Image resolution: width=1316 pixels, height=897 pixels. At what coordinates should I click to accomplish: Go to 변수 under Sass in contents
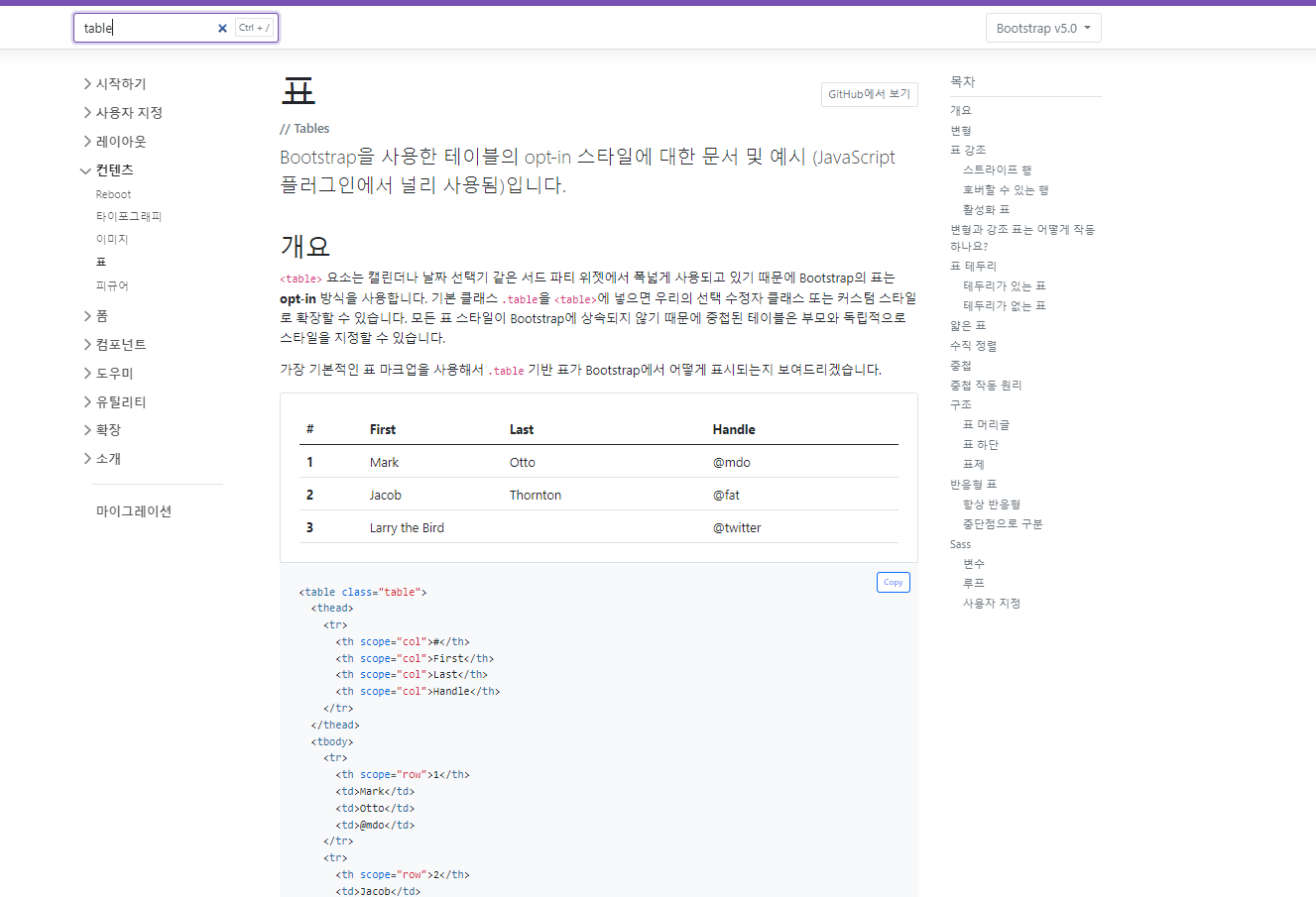pos(974,564)
